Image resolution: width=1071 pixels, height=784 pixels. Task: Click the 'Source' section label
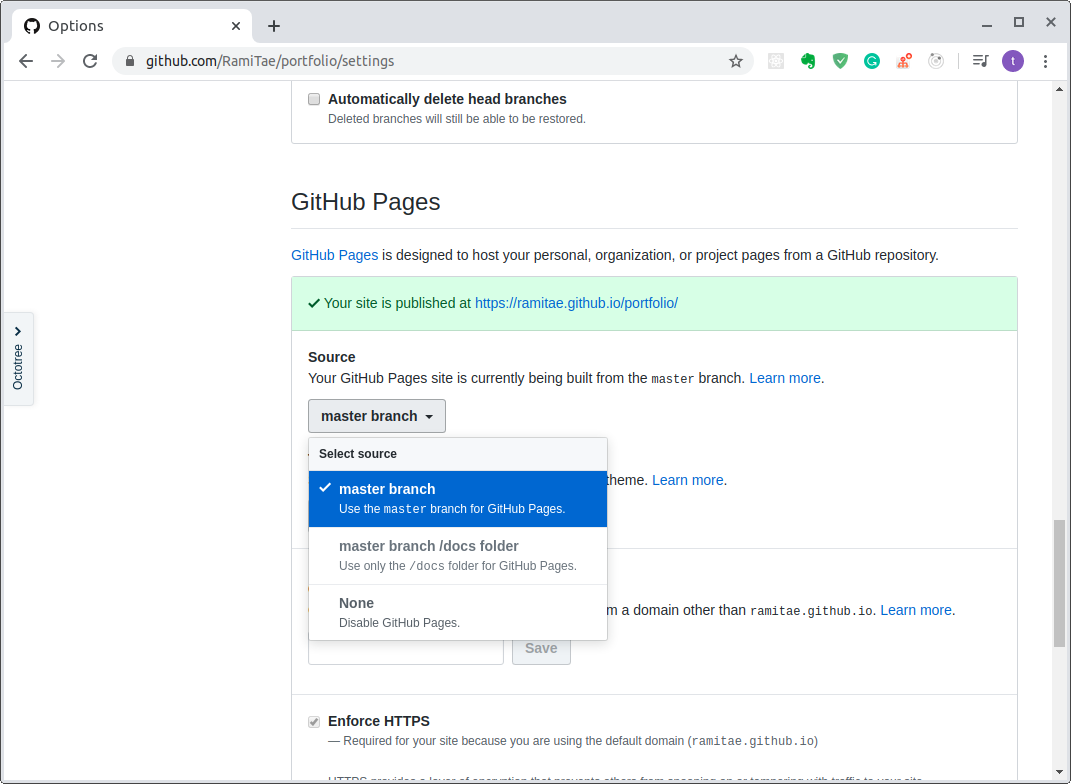tap(332, 357)
